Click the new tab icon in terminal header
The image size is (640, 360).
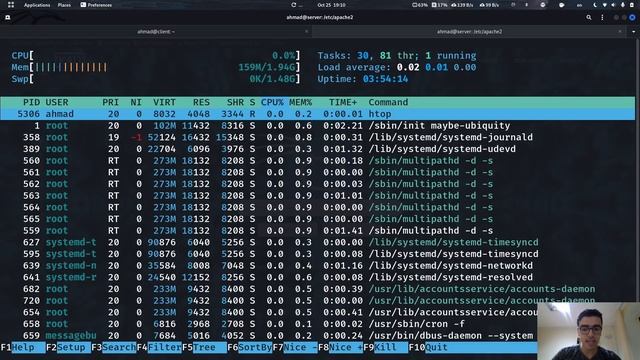click(x=8, y=18)
